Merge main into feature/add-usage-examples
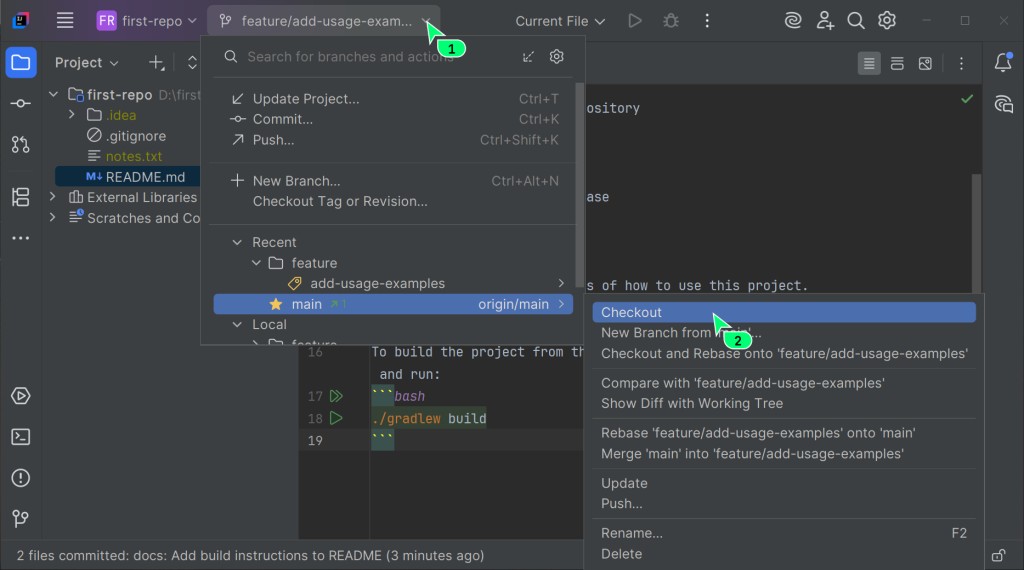The height and width of the screenshot is (570, 1024). tap(784, 454)
